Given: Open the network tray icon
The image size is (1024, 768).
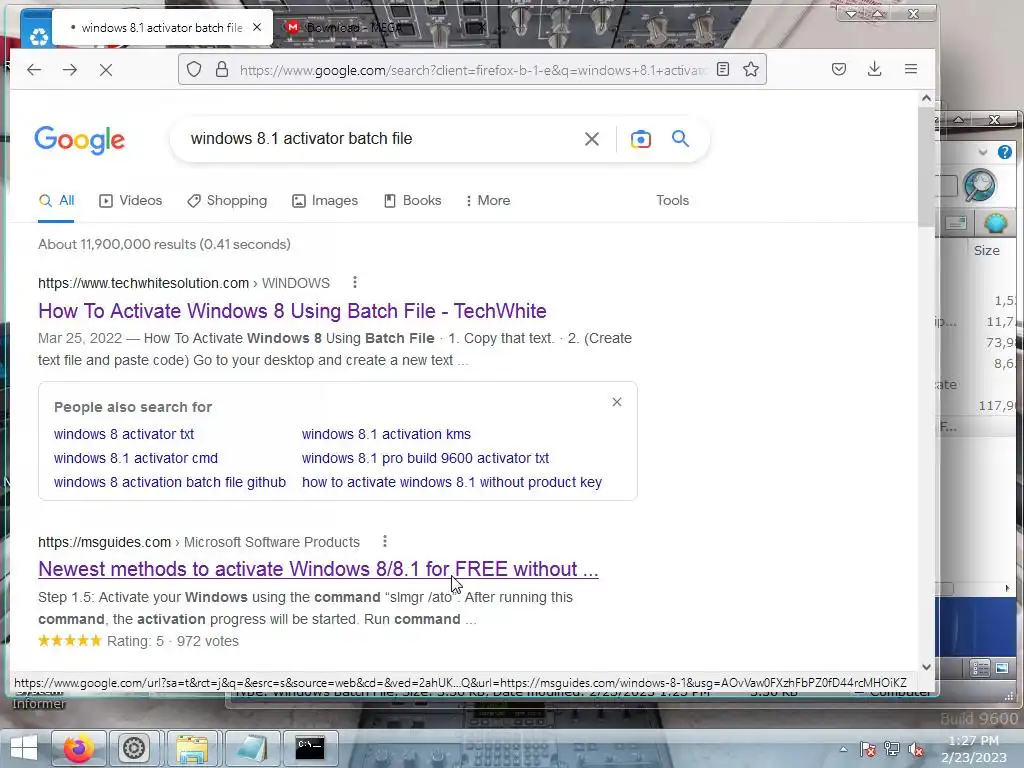Looking at the screenshot, I should coord(892,750).
